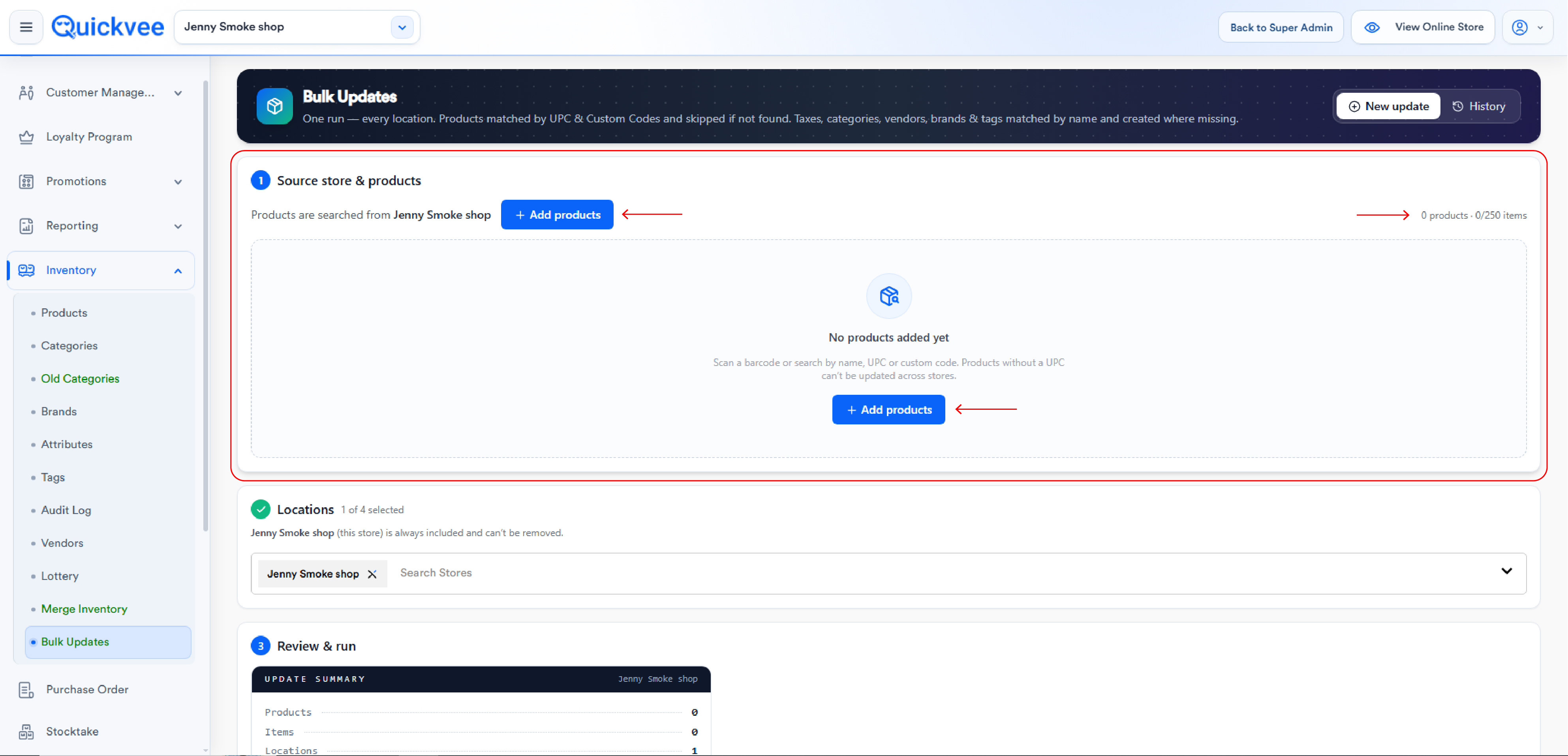Screen dimensions: 1568x756
Task: Click the Review & run heading
Action: point(316,646)
